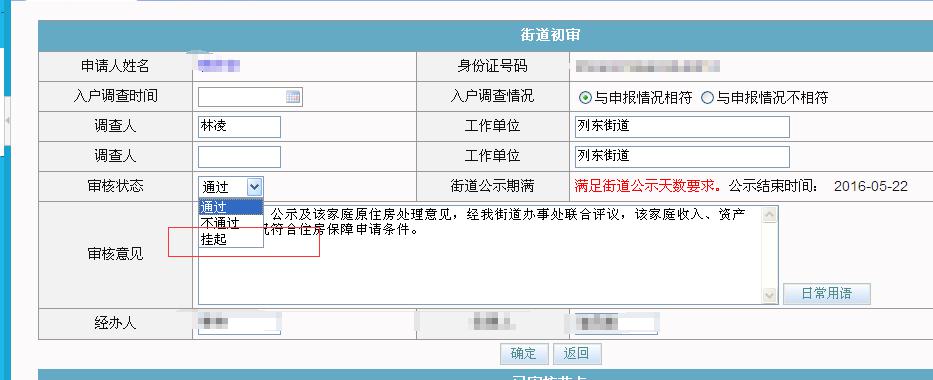Select the 与申报情况不相符 radio button
Screen dimensions: 933x380
pos(707,98)
